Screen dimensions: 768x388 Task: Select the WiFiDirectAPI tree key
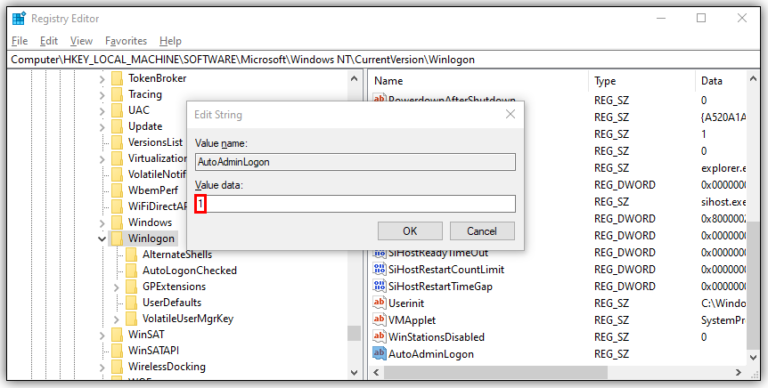point(158,206)
